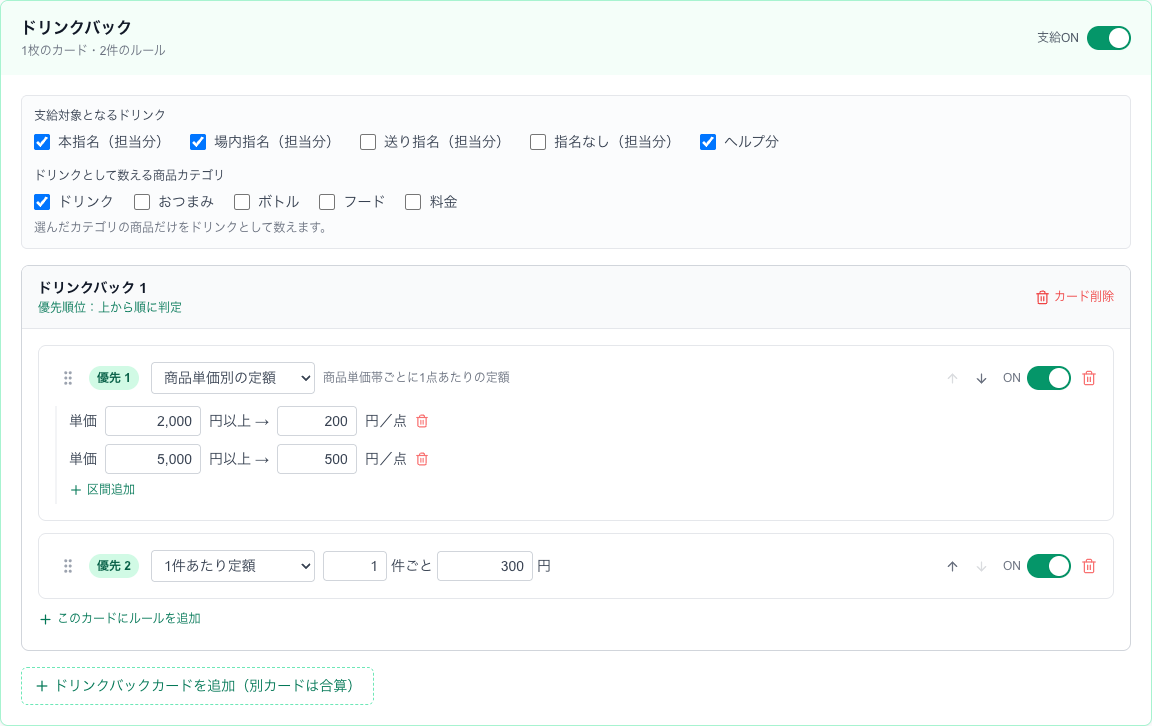Delete 優先 2 rule via trash icon

(x=1089, y=567)
